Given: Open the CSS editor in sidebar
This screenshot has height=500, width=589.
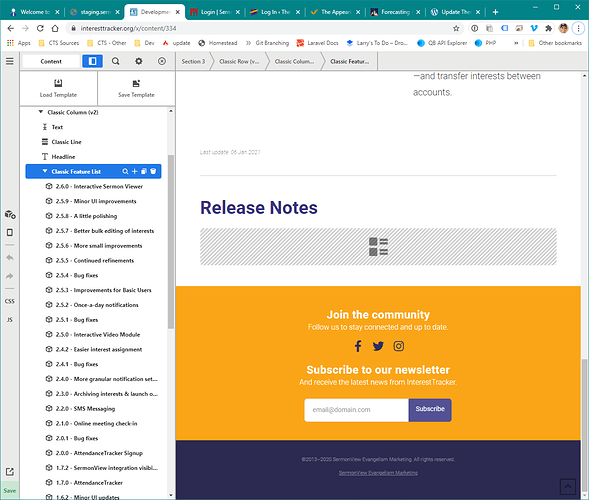Looking at the screenshot, I should point(10,301).
